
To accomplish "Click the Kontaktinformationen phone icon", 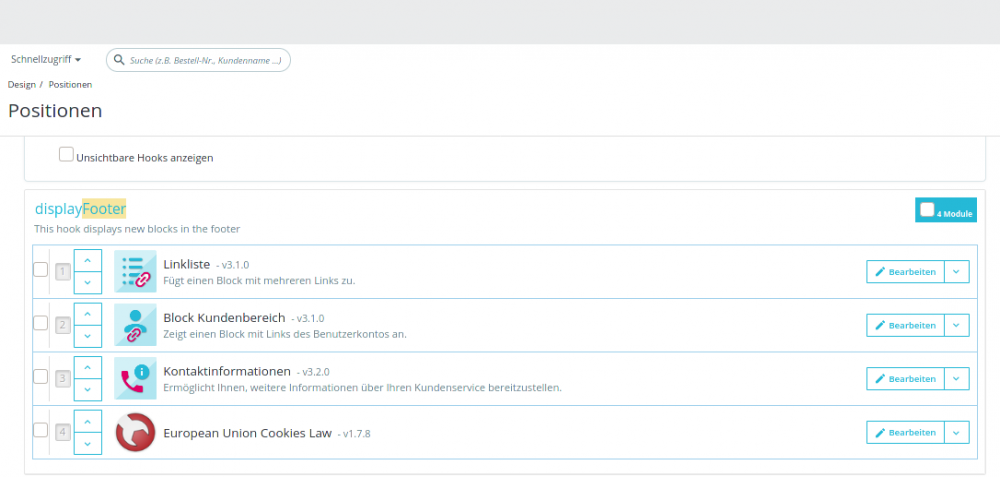I will click(x=135, y=378).
